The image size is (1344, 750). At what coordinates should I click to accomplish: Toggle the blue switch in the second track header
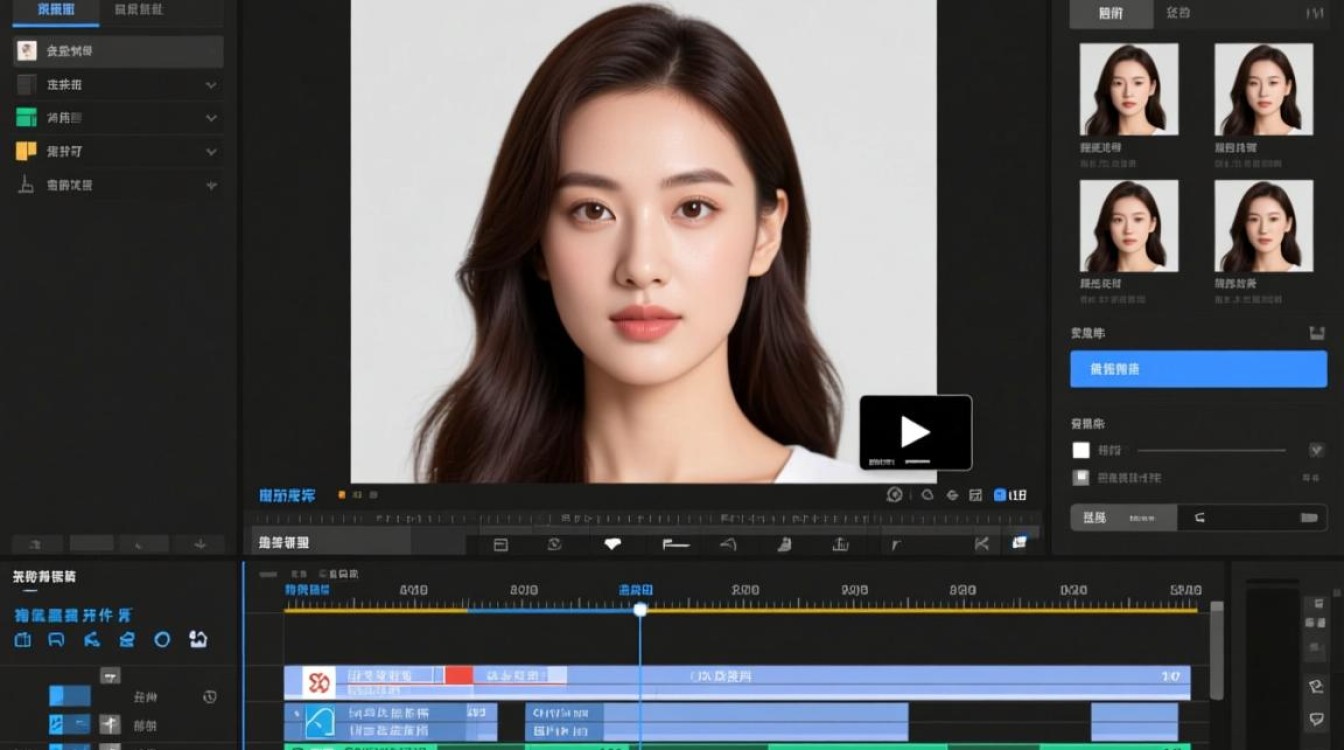point(70,725)
